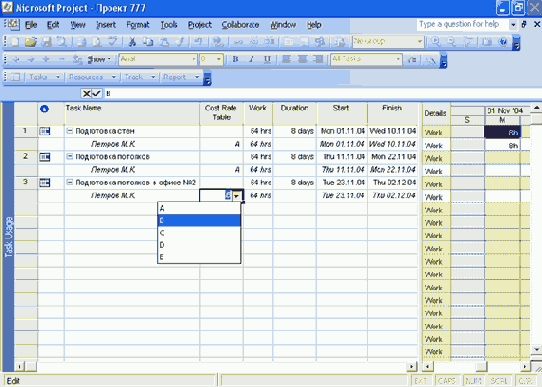
Task: Select the Format Painter brush icon
Action: coord(179,42)
